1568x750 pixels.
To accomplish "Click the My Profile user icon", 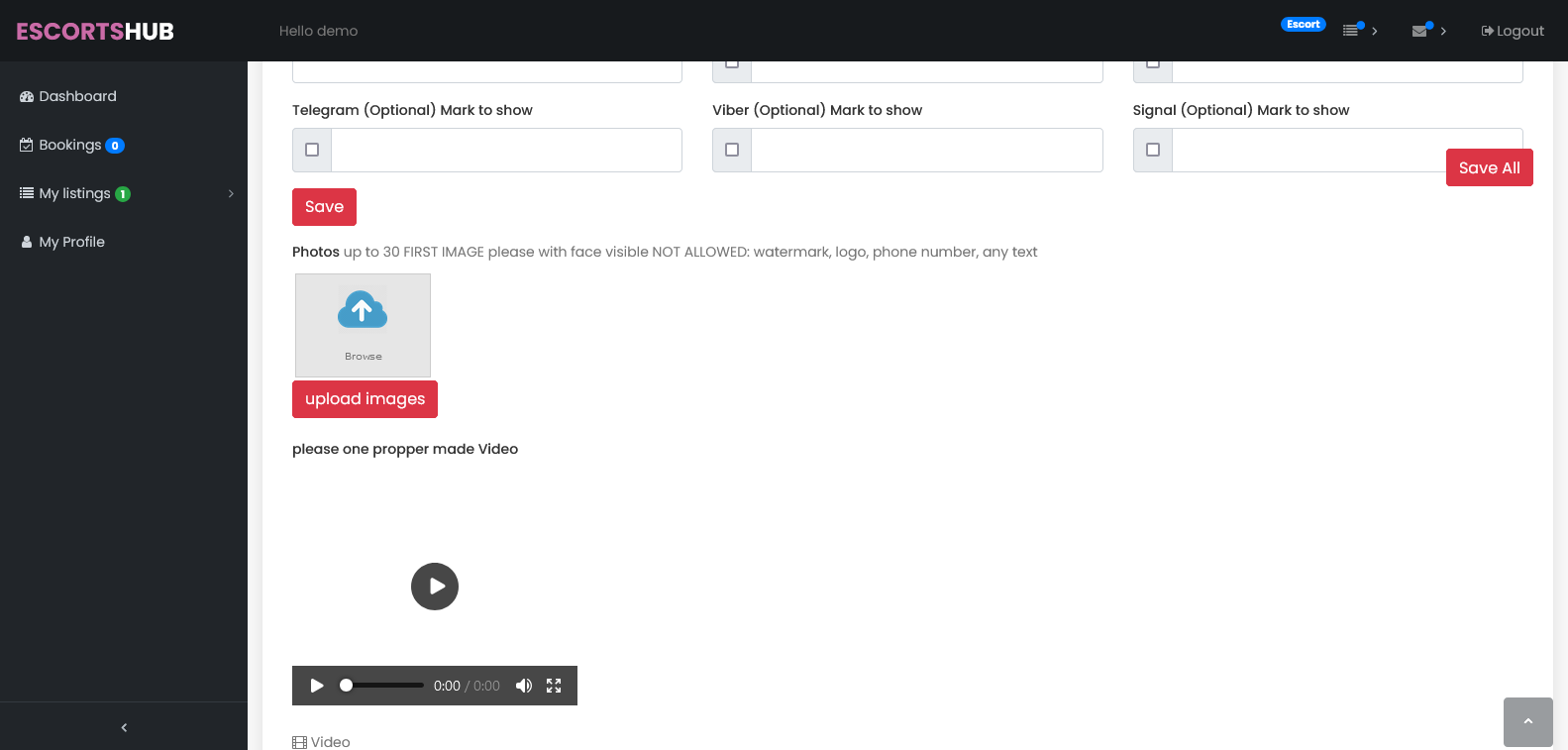I will pos(27,242).
